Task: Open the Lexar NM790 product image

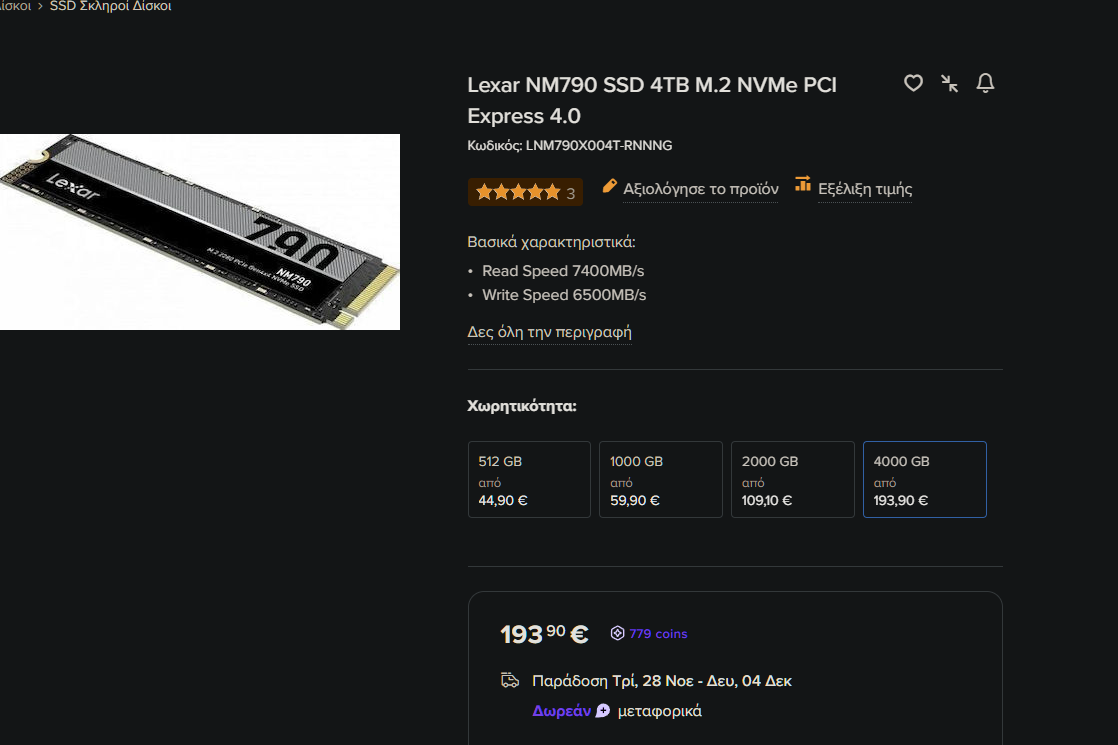Action: [199, 232]
